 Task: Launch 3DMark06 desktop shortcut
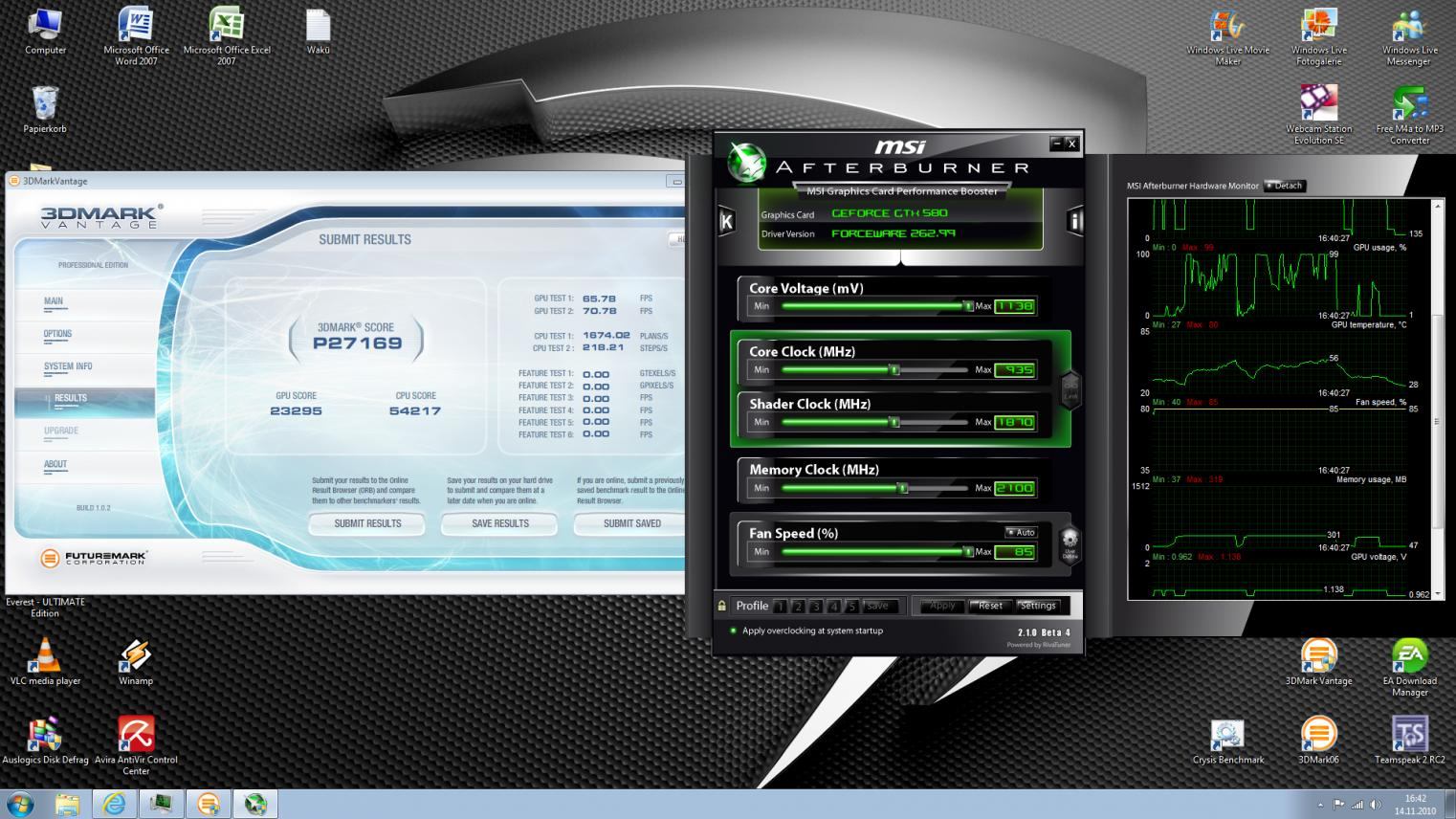click(x=1318, y=742)
